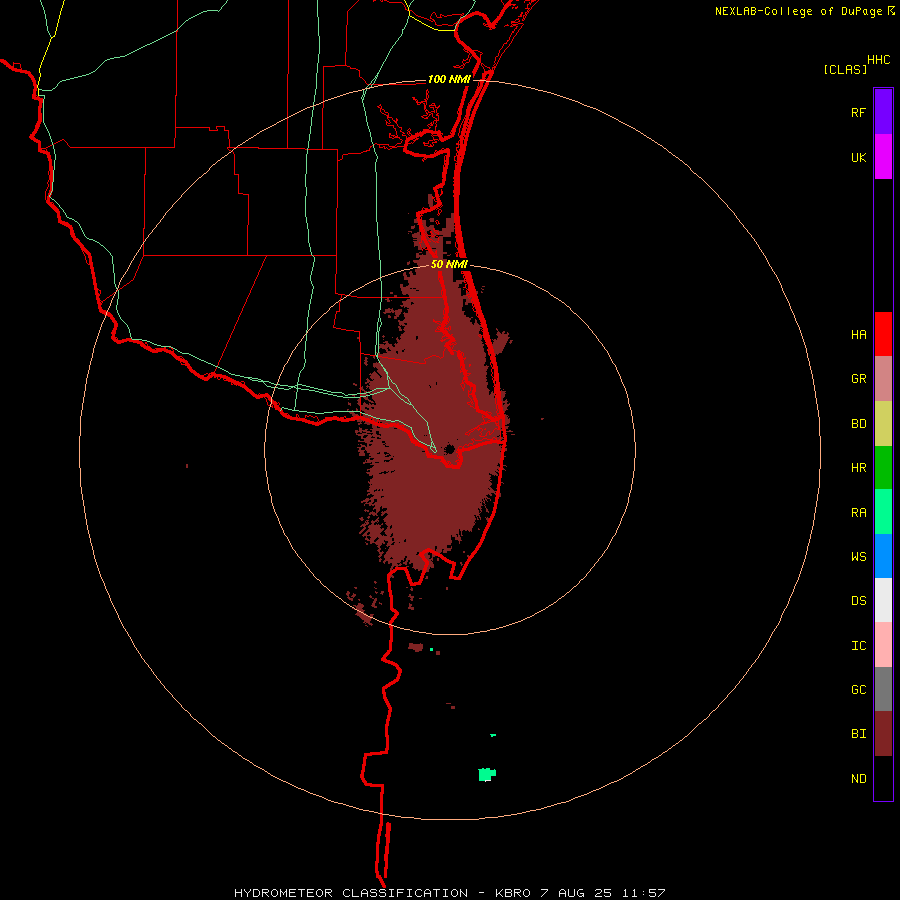
Task: Click the HA red legend swatch
Action: point(883,334)
